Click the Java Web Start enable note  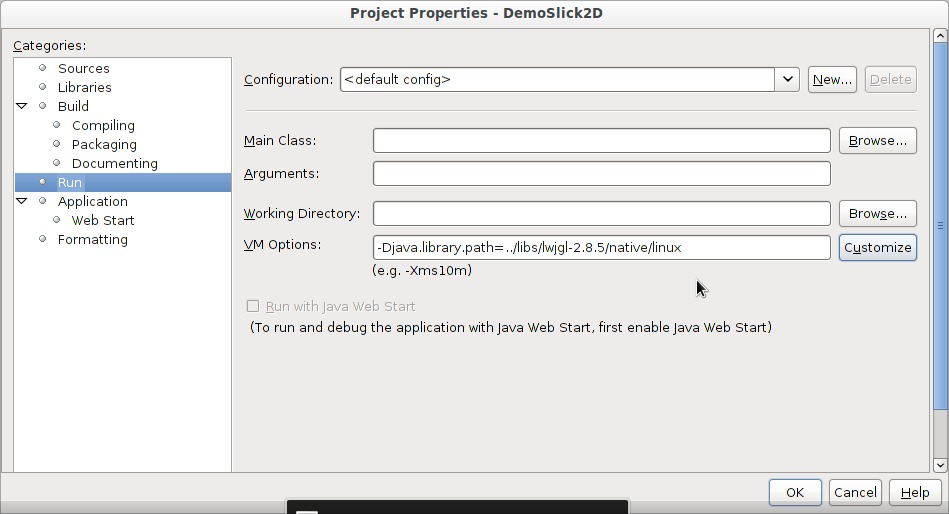511,328
